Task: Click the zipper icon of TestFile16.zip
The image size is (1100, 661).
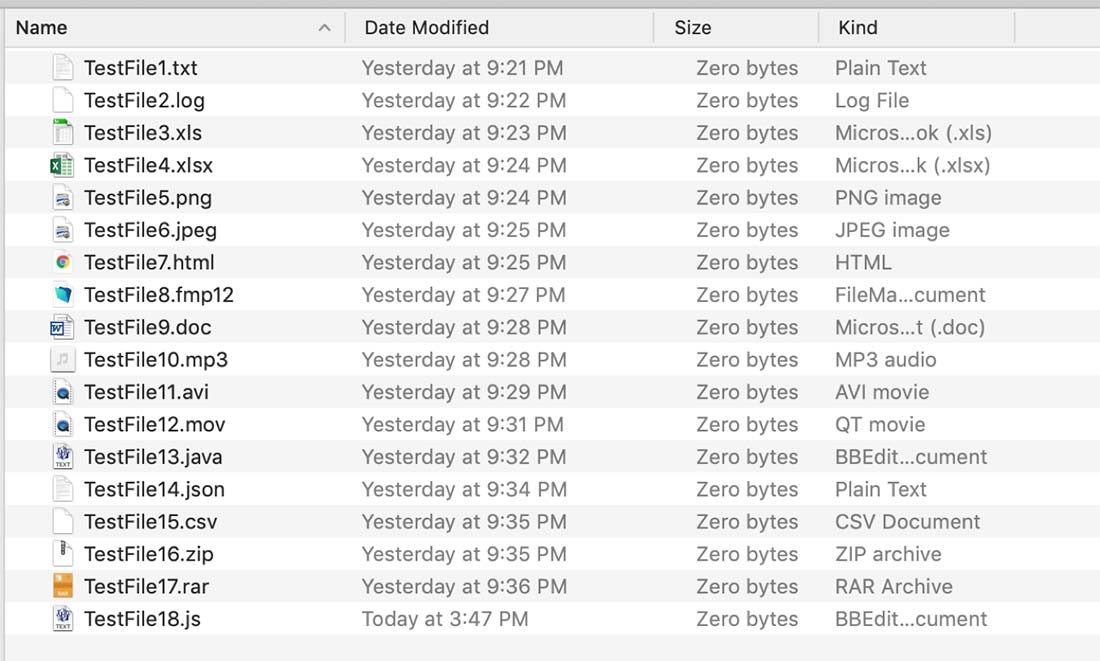Action: coord(62,554)
